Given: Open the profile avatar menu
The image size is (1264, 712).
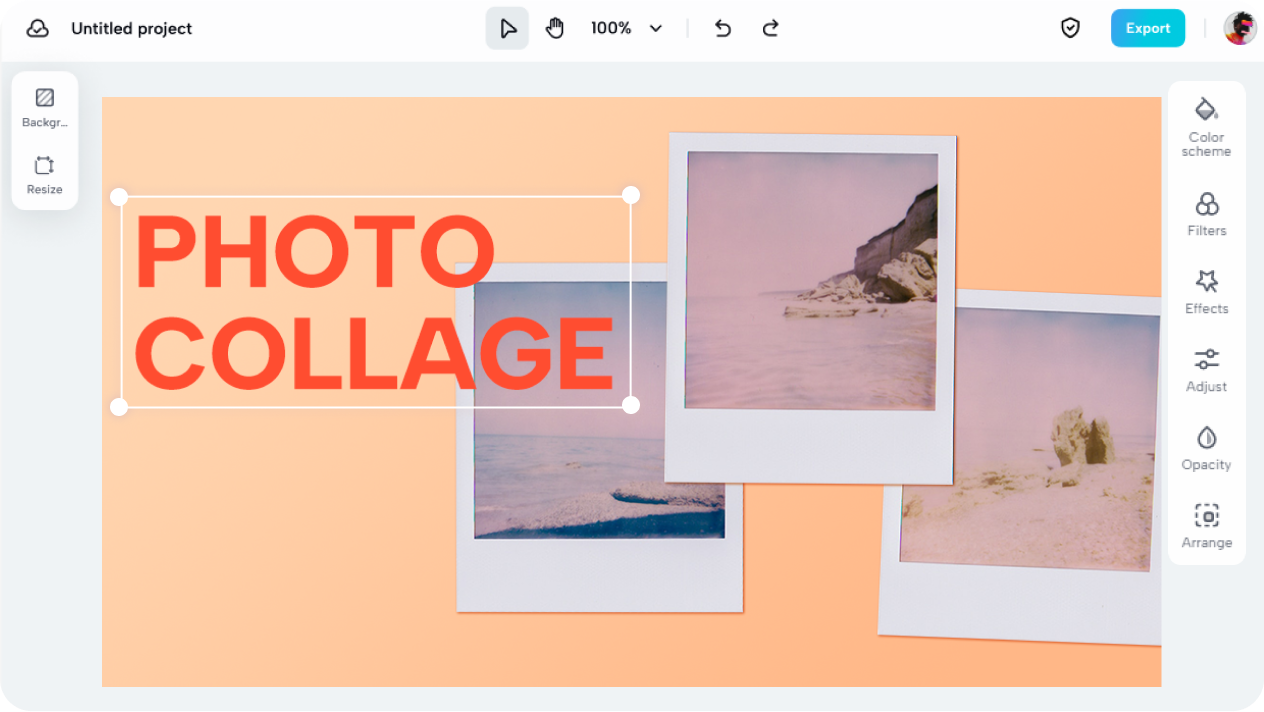Looking at the screenshot, I should (1240, 28).
